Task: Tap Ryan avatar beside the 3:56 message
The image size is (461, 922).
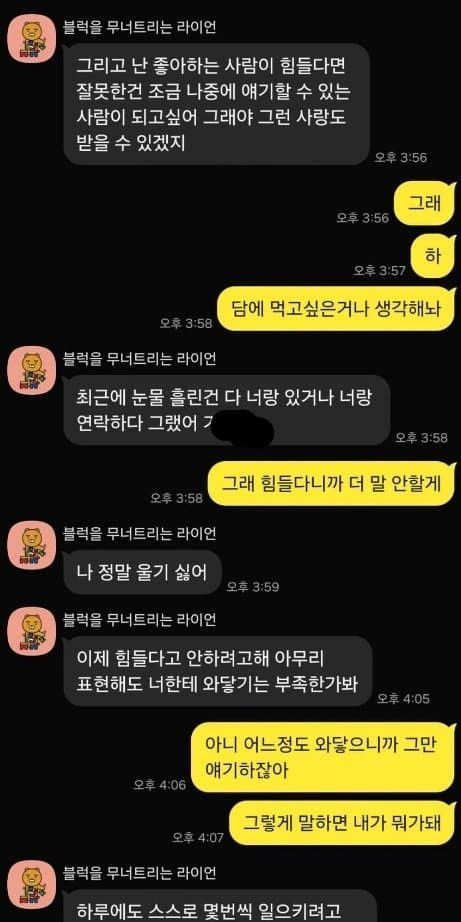Action: point(32,39)
